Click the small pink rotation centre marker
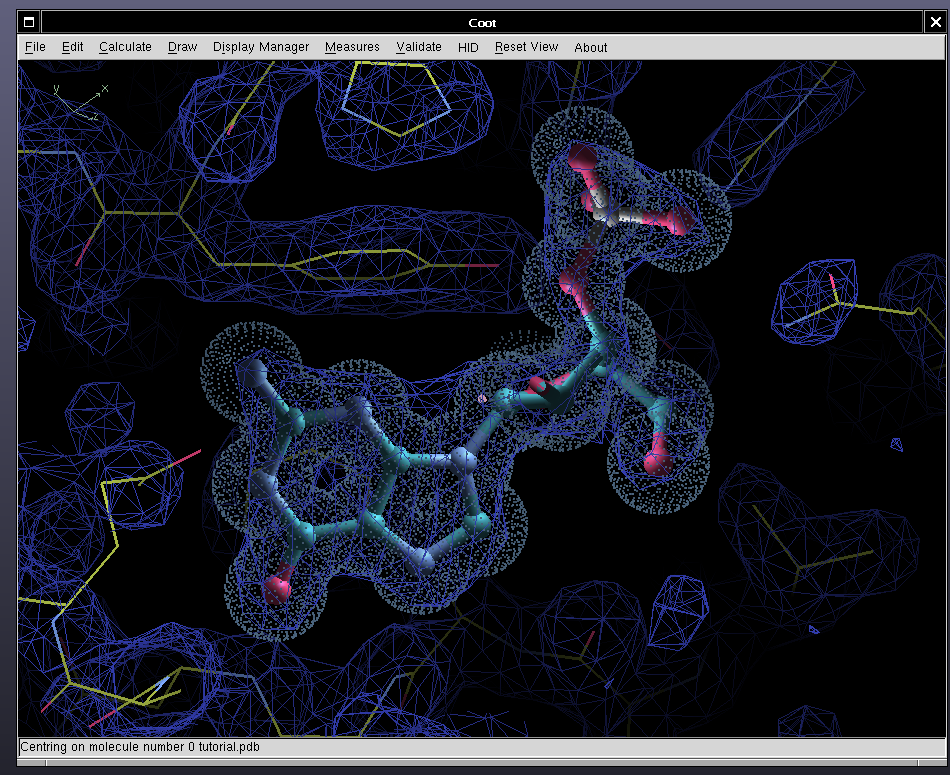The image size is (950, 775). click(482, 398)
